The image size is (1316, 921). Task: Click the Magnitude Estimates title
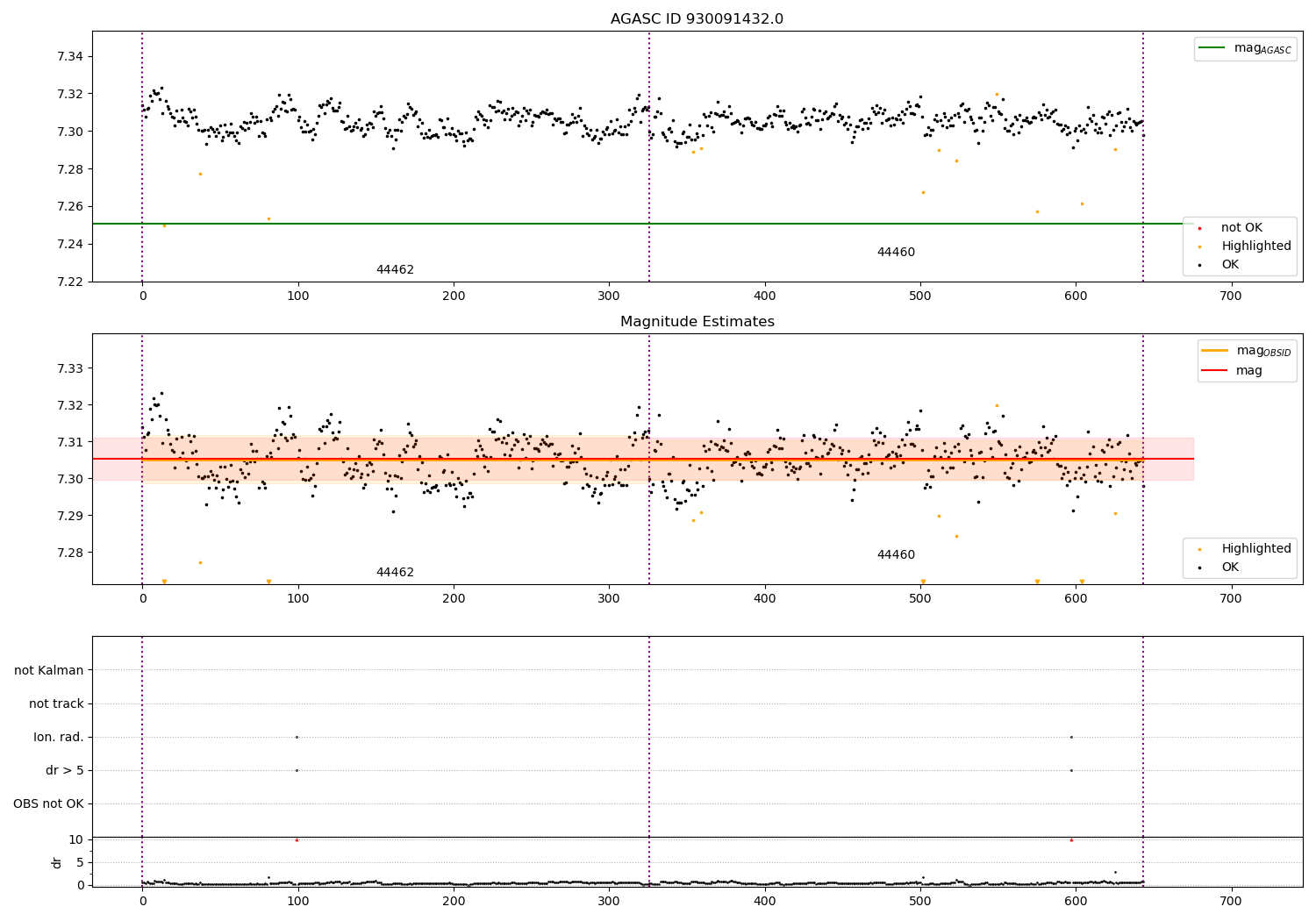pos(697,322)
